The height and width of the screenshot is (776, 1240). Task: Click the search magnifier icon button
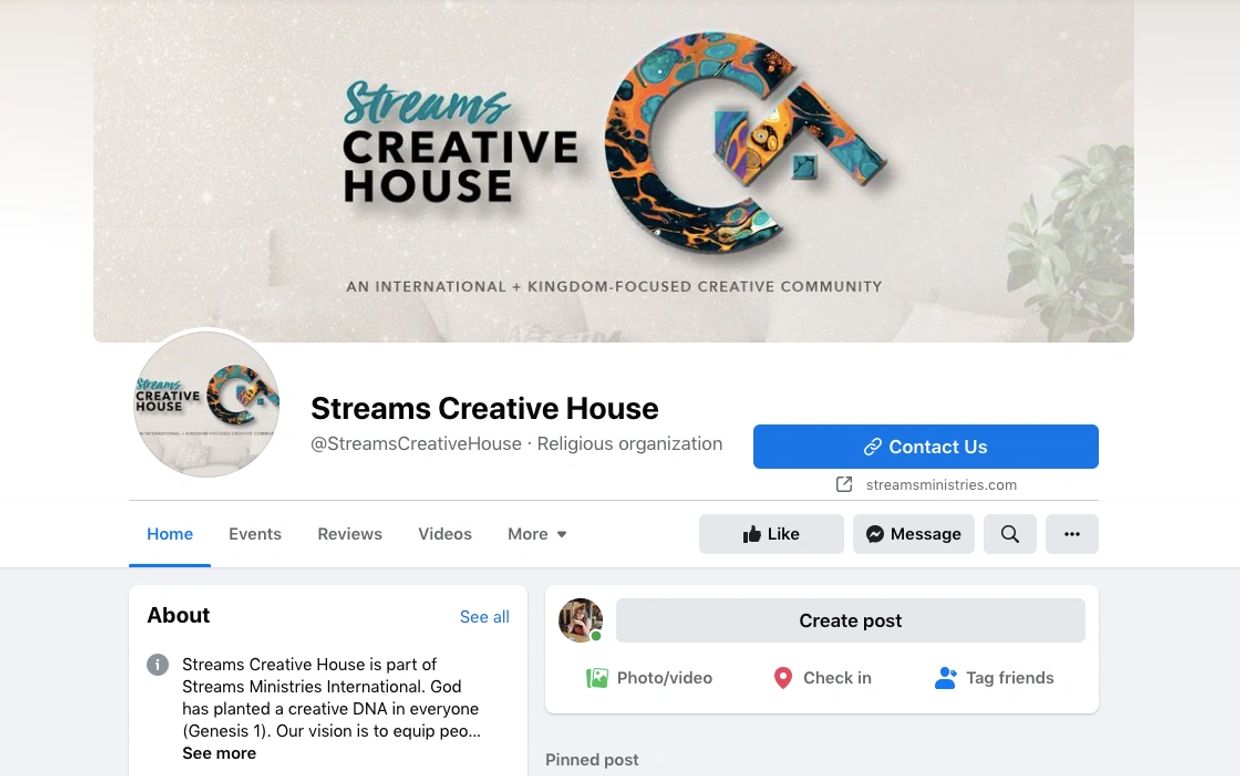(x=1010, y=534)
